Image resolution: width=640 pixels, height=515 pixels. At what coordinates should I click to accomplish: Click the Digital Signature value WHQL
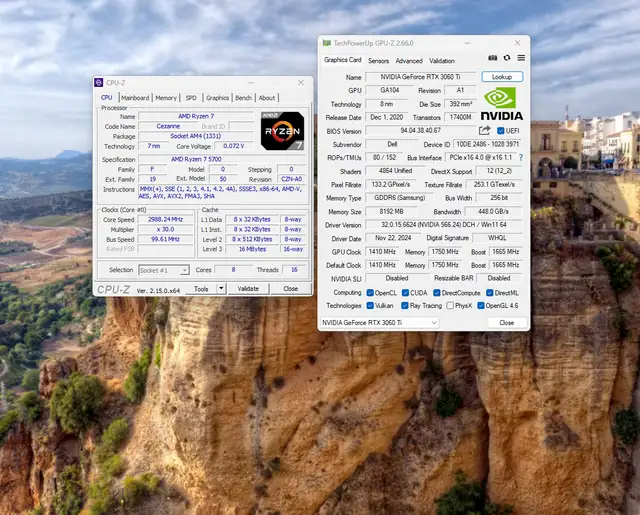[497, 238]
